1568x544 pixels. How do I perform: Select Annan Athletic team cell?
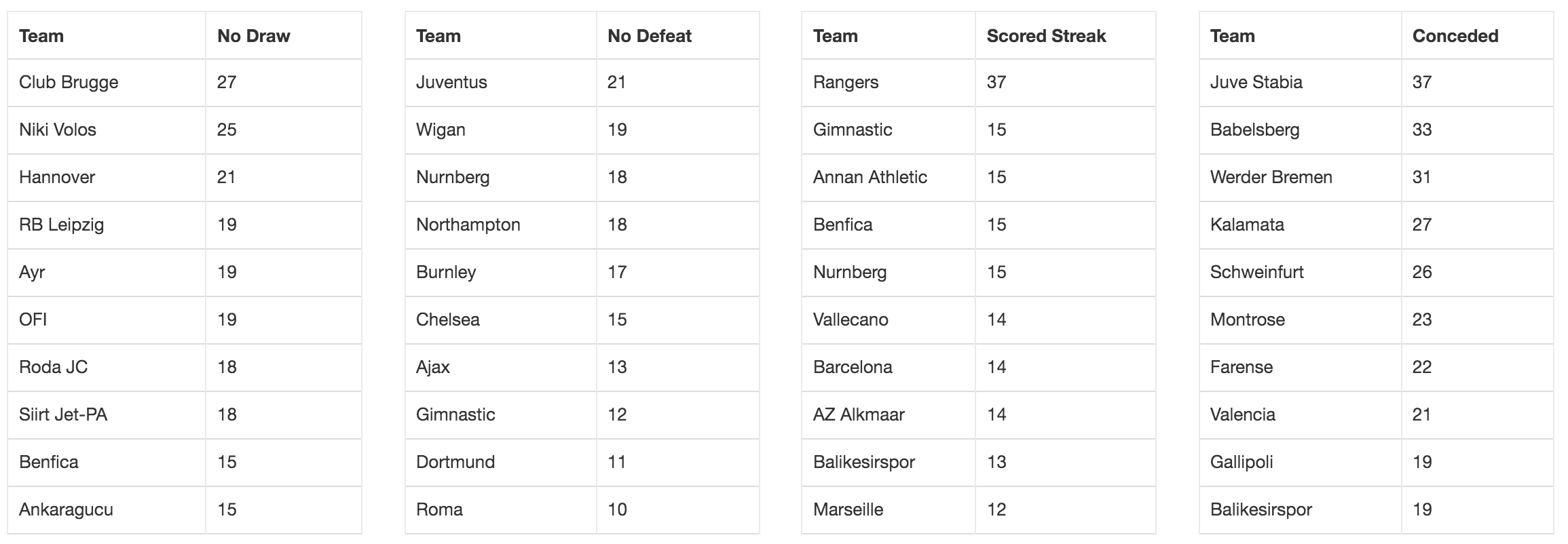pyautogui.click(x=888, y=178)
